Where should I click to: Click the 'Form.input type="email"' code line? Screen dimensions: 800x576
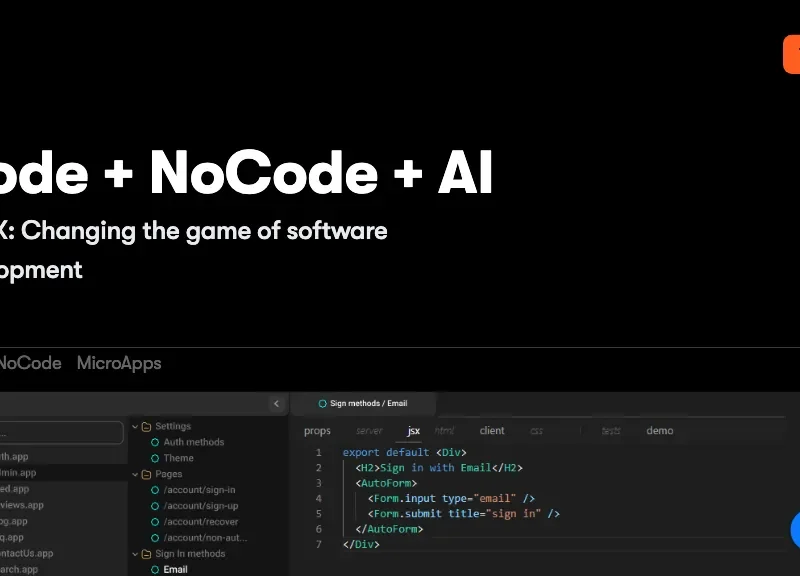[x=451, y=498]
